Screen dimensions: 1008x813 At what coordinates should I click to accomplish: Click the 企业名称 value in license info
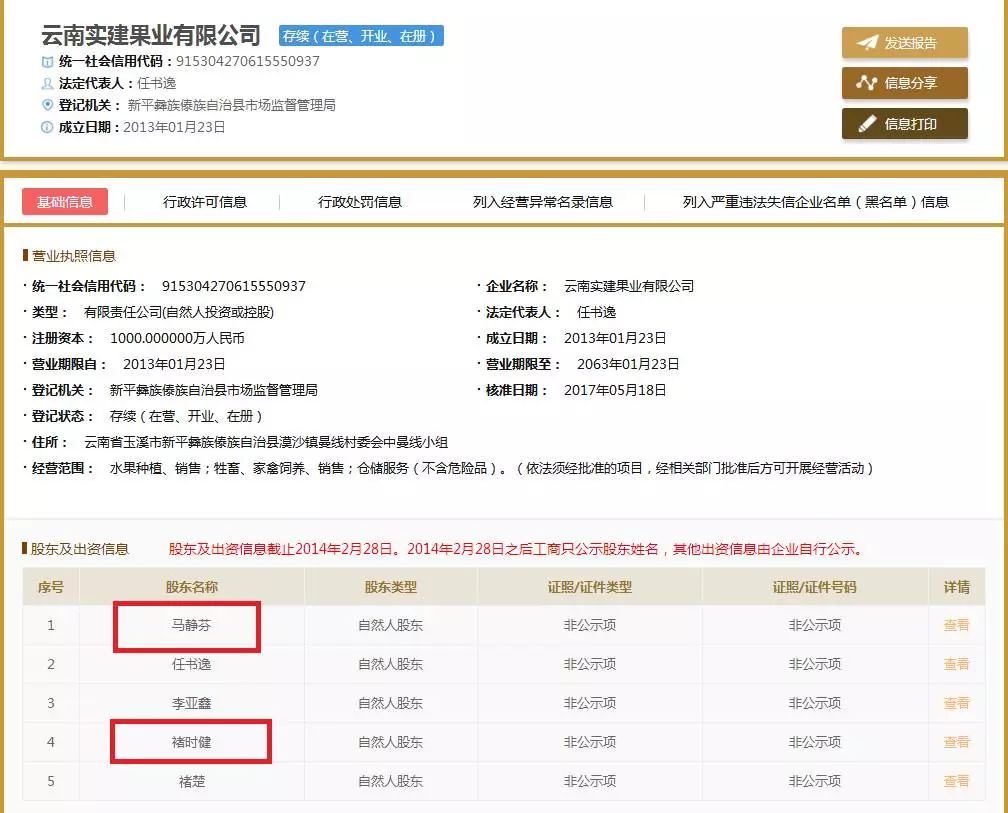tap(629, 286)
